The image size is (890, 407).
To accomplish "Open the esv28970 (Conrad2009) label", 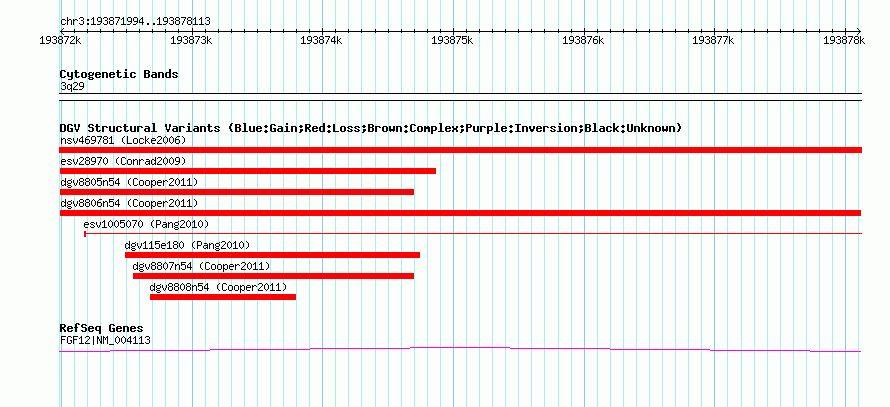I will click(x=123, y=161).
